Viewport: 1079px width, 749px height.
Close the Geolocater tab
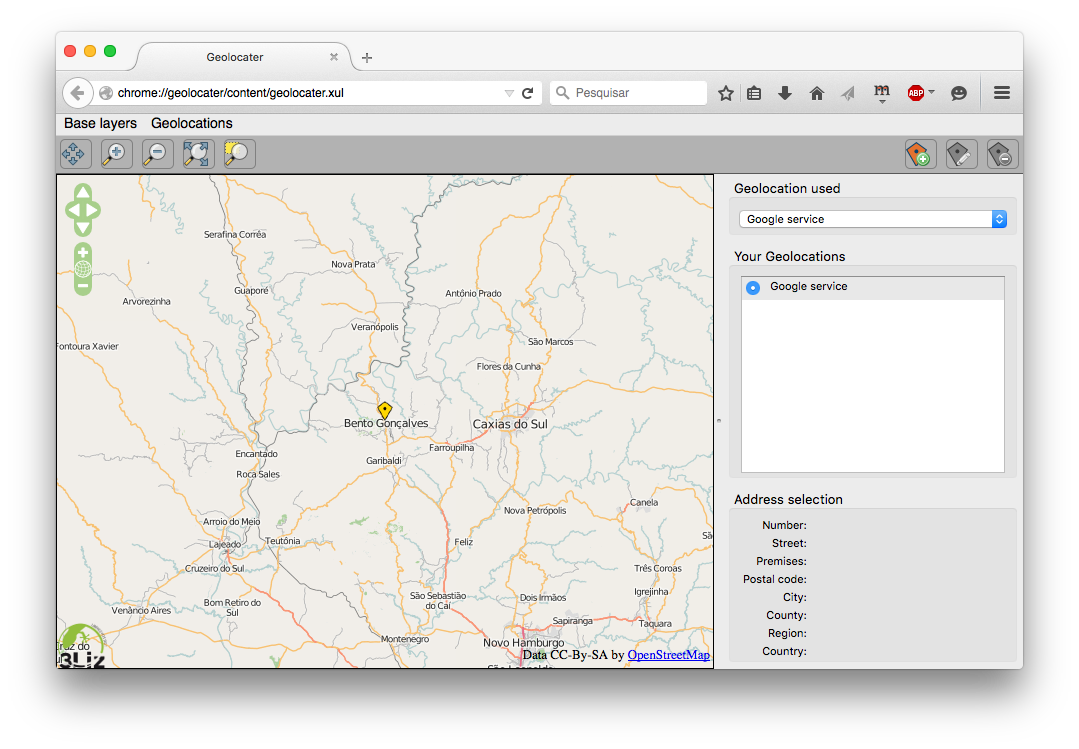pos(334,57)
